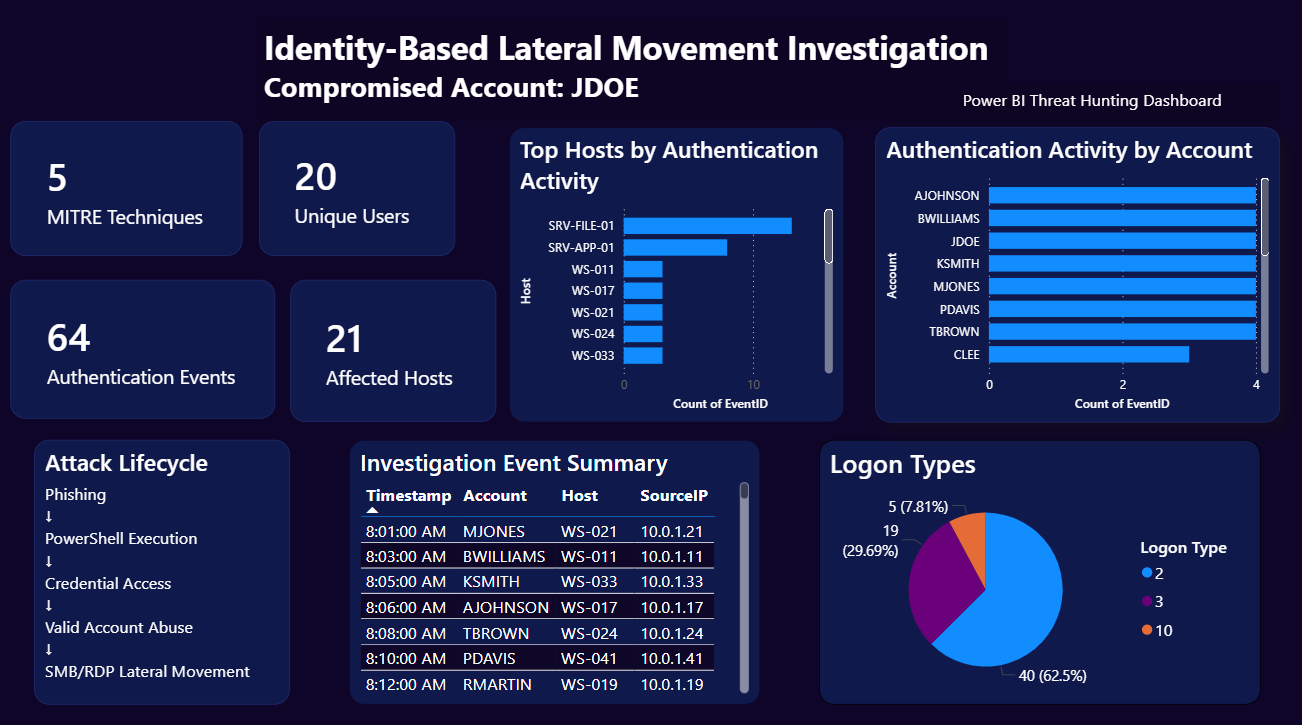Image resolution: width=1302 pixels, height=725 pixels.
Task: Click the 21 Affected Hosts card
Action: coord(393,350)
